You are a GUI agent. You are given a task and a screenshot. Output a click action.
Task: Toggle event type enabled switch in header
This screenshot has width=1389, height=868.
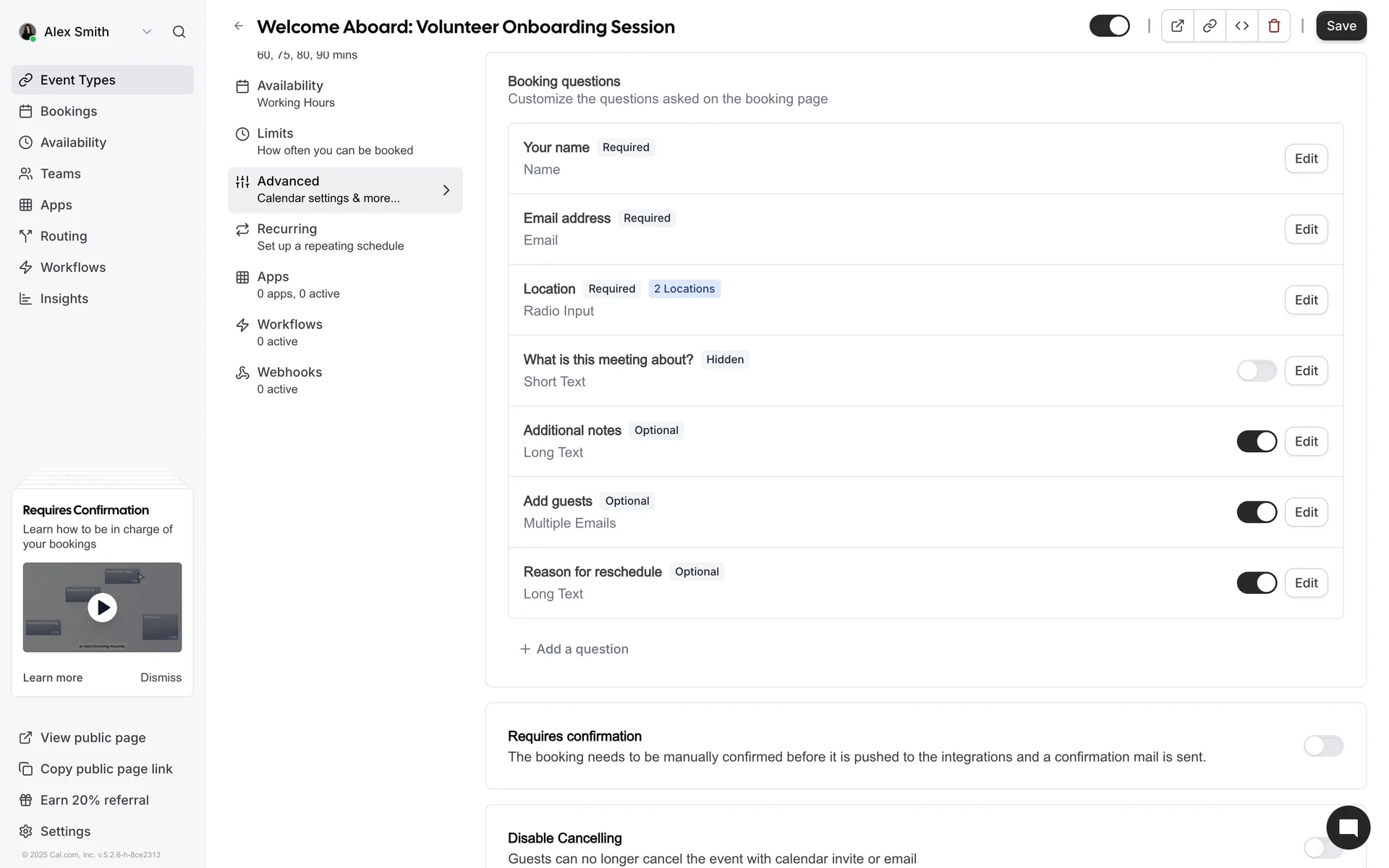pos(1109,26)
